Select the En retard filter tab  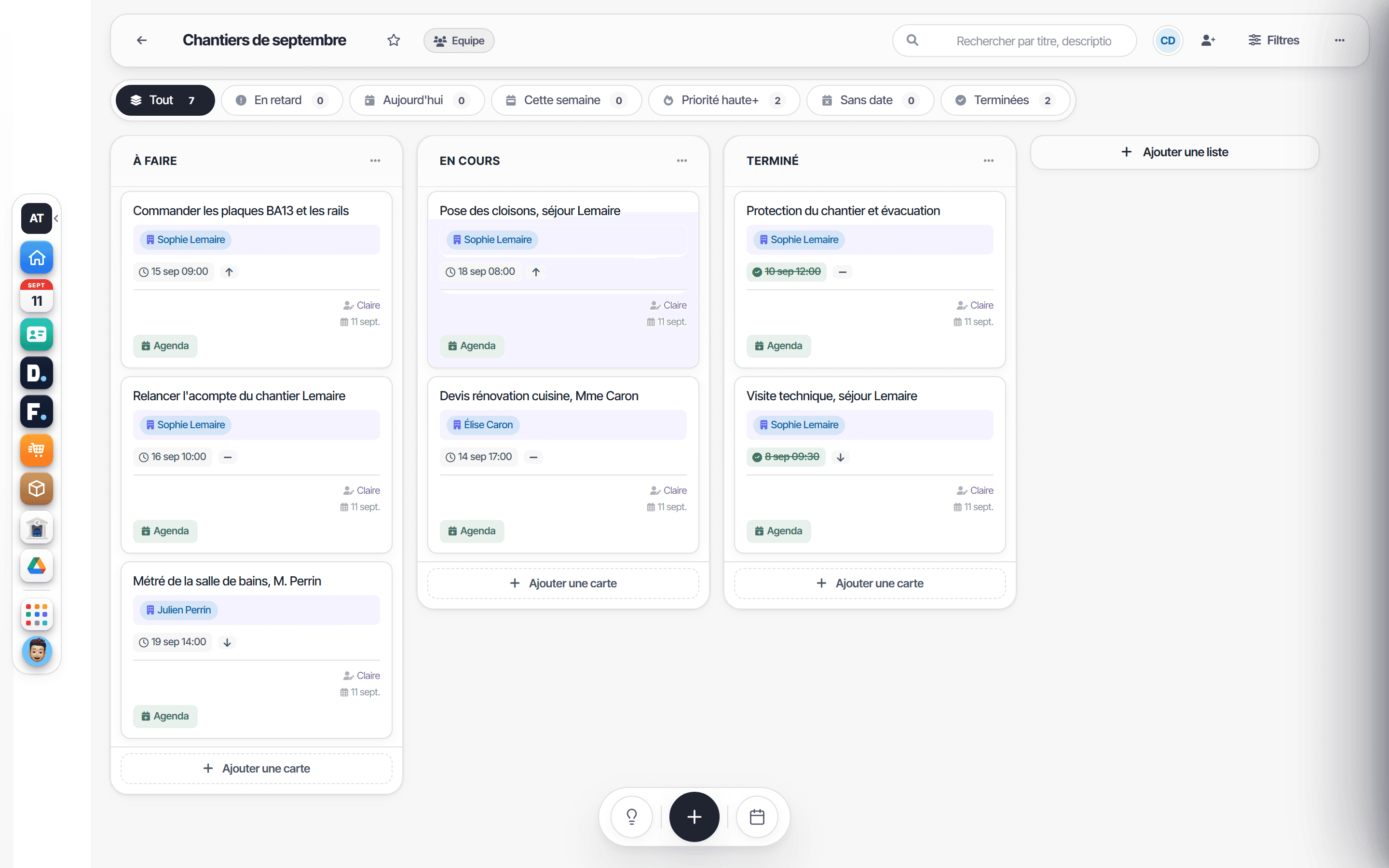tap(282, 100)
